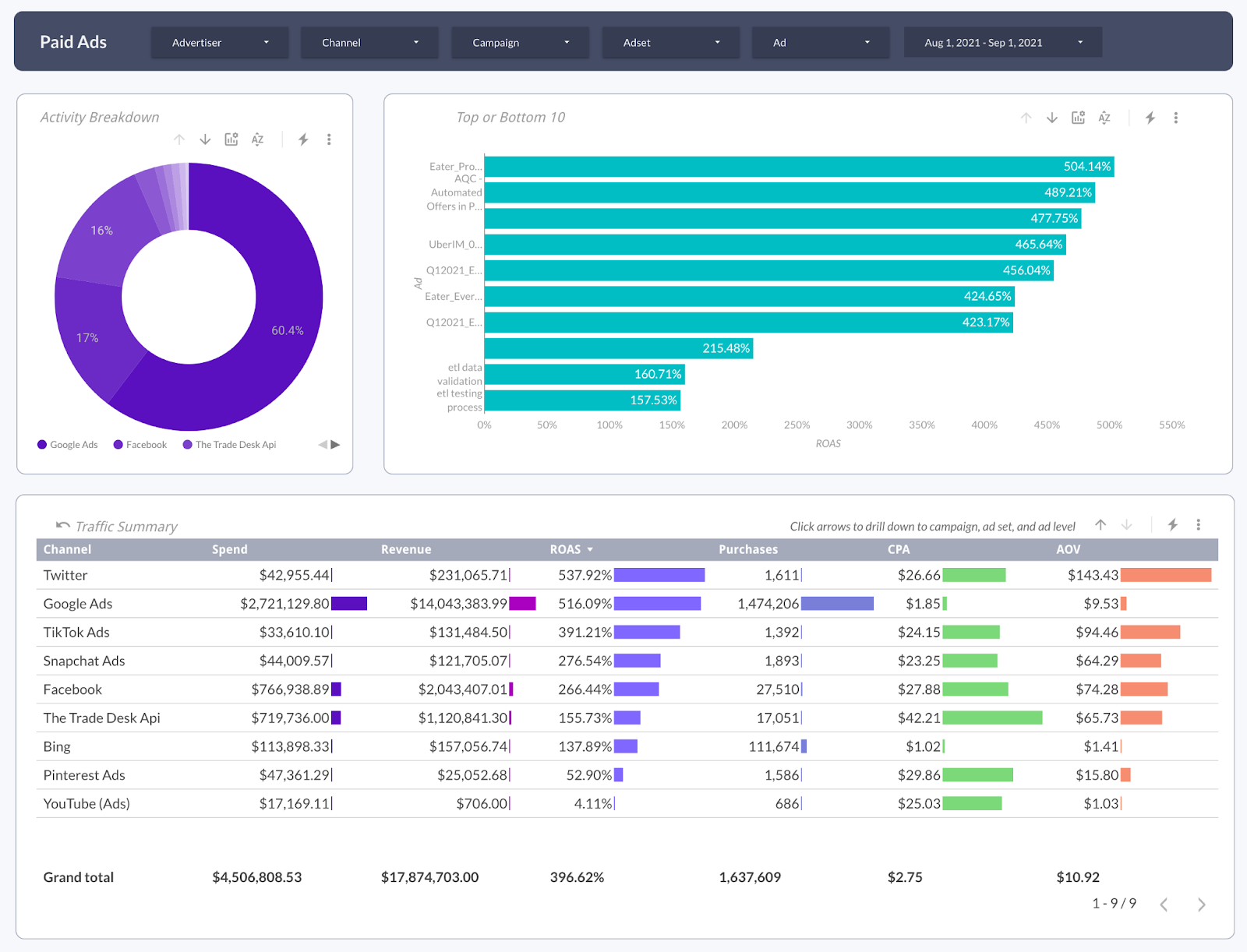Click the Twitter channel entry in the table

(65, 575)
